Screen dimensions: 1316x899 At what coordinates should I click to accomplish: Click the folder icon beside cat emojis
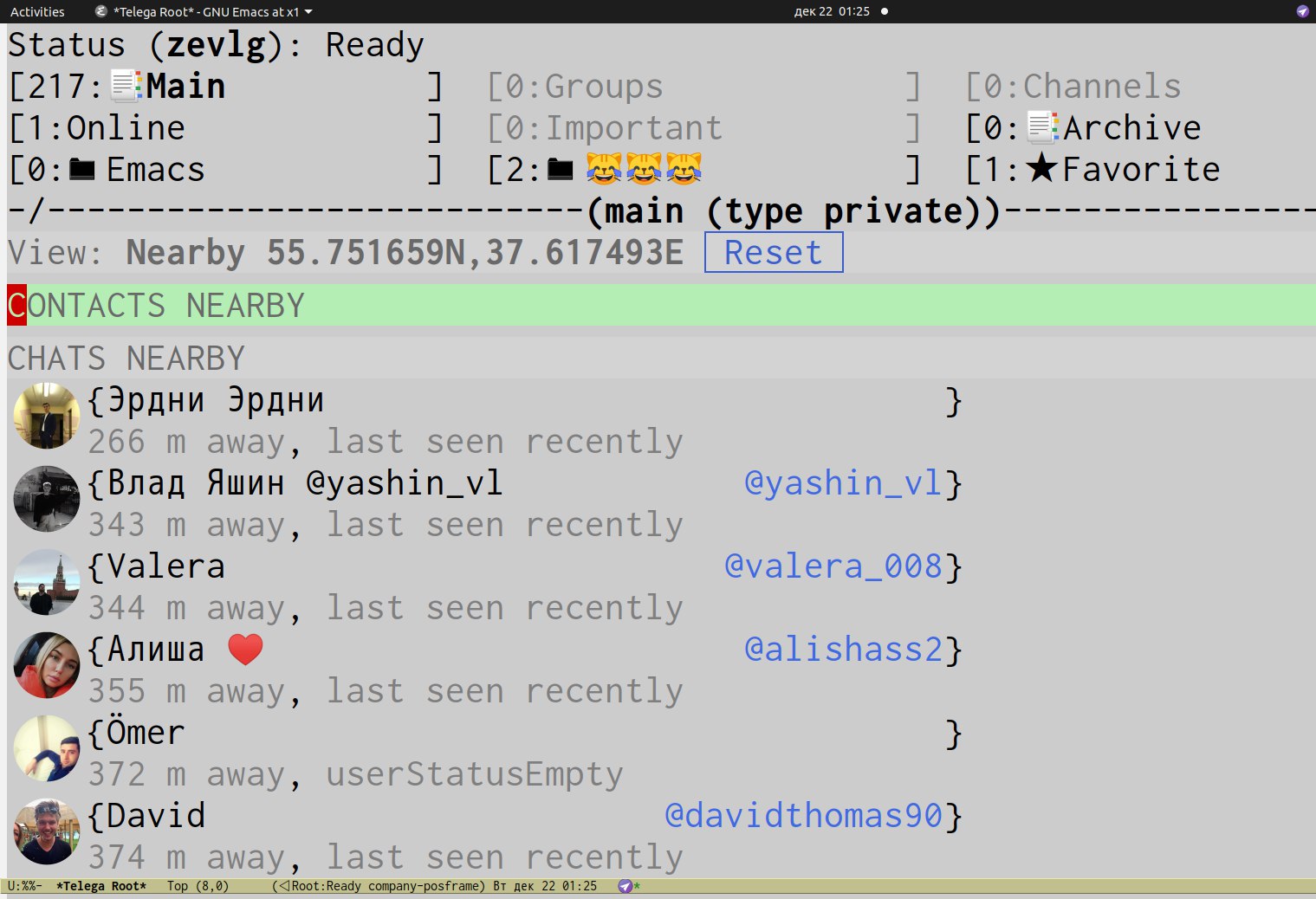tap(561, 169)
